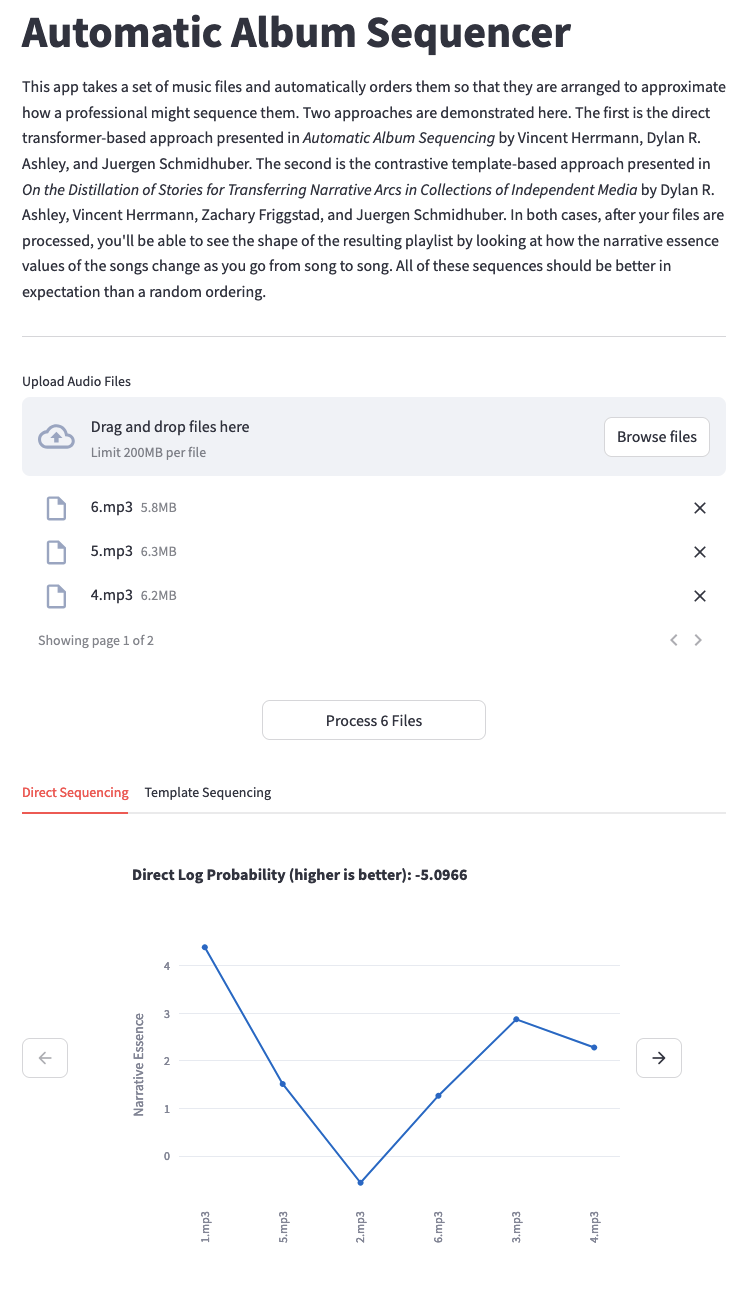Click the 3.mp3 data point on chart
746x1292 pixels.
(516, 1019)
